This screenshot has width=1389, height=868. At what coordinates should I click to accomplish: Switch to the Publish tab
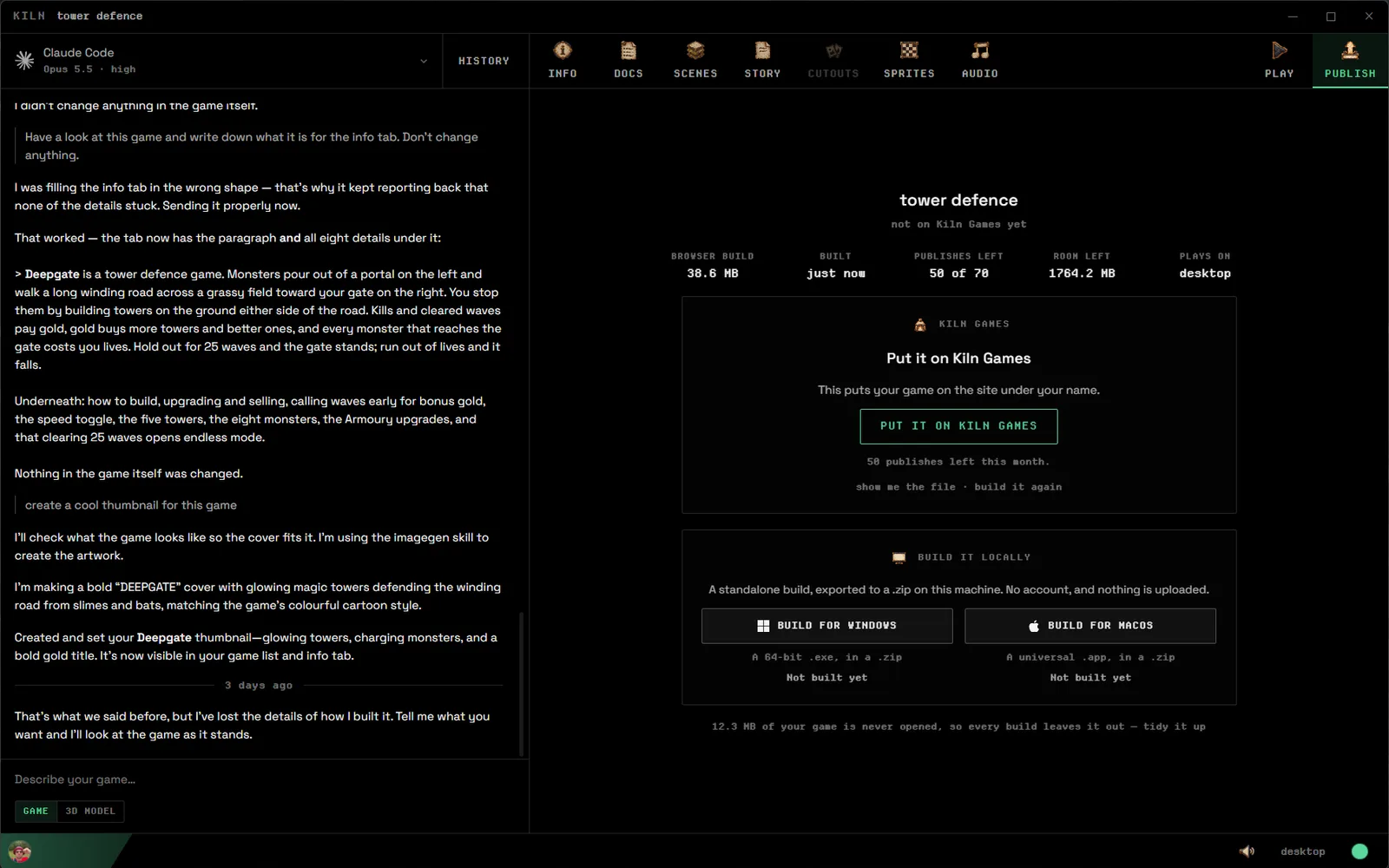pyautogui.click(x=1350, y=61)
